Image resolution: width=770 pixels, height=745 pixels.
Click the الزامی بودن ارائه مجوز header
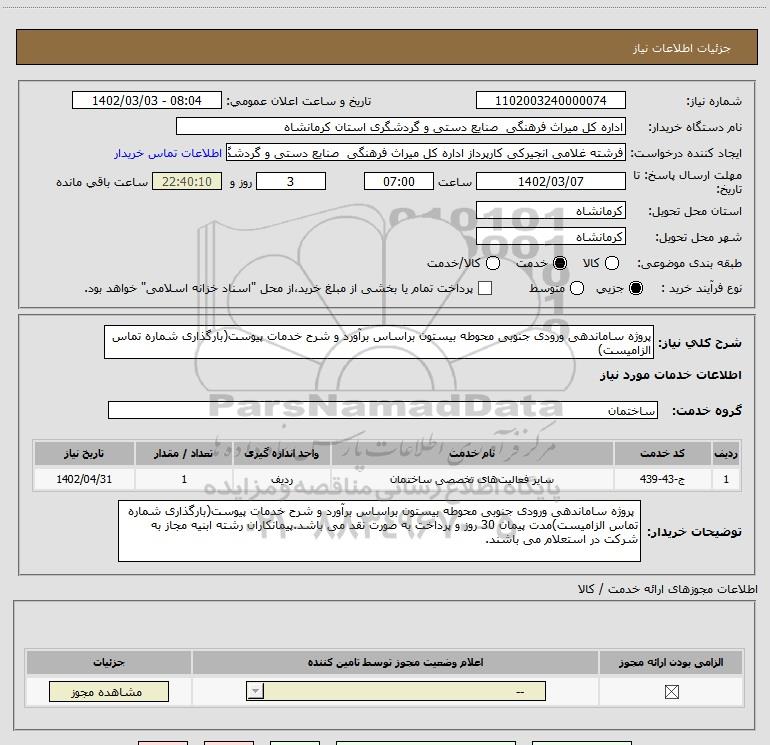coord(671,662)
